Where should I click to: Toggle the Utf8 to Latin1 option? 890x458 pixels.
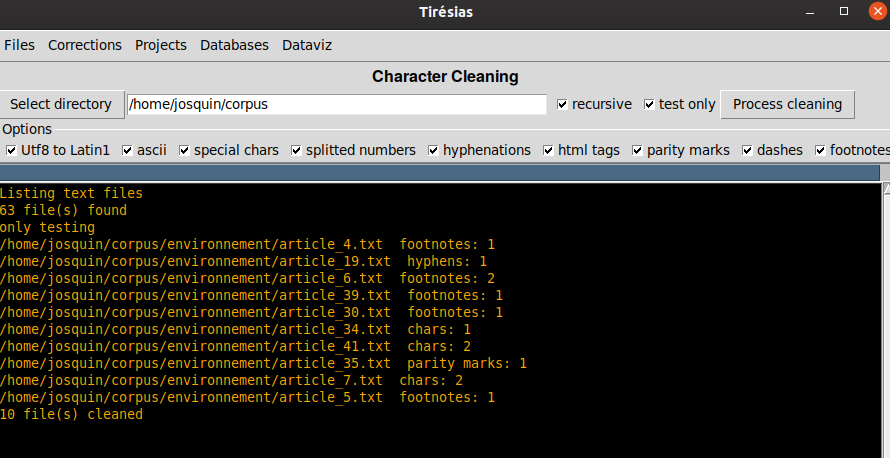pos(11,150)
